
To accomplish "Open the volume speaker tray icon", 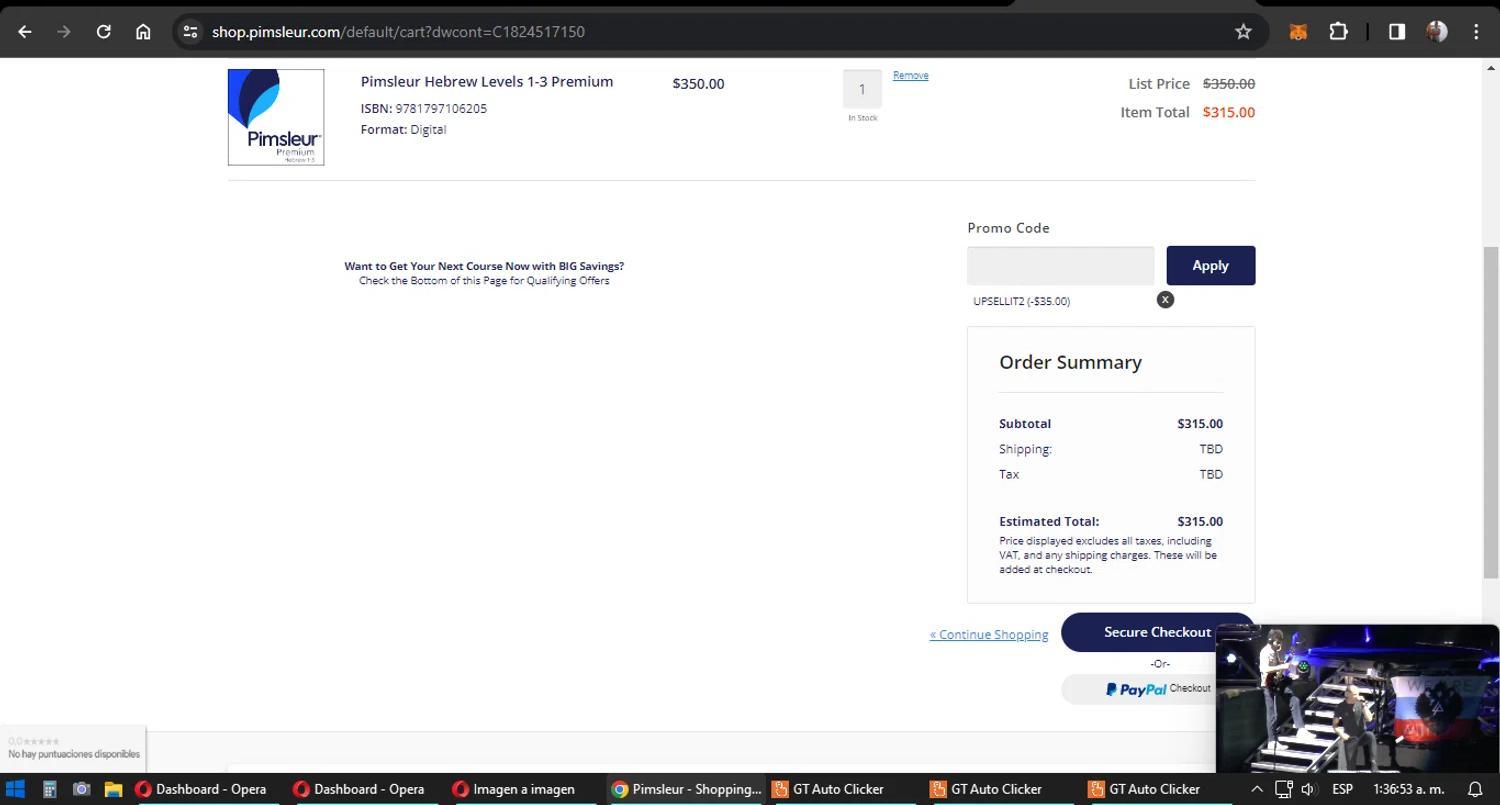I will tap(1308, 789).
